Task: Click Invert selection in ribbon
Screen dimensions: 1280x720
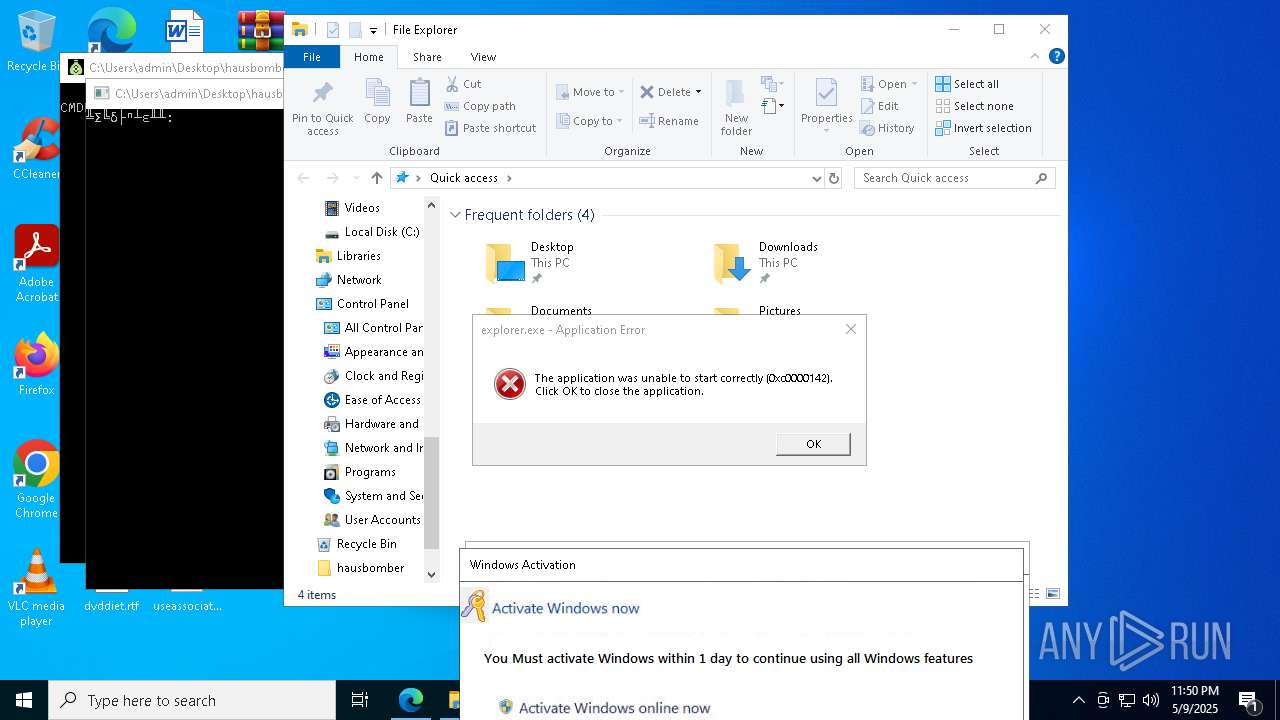Action: pyautogui.click(x=983, y=128)
